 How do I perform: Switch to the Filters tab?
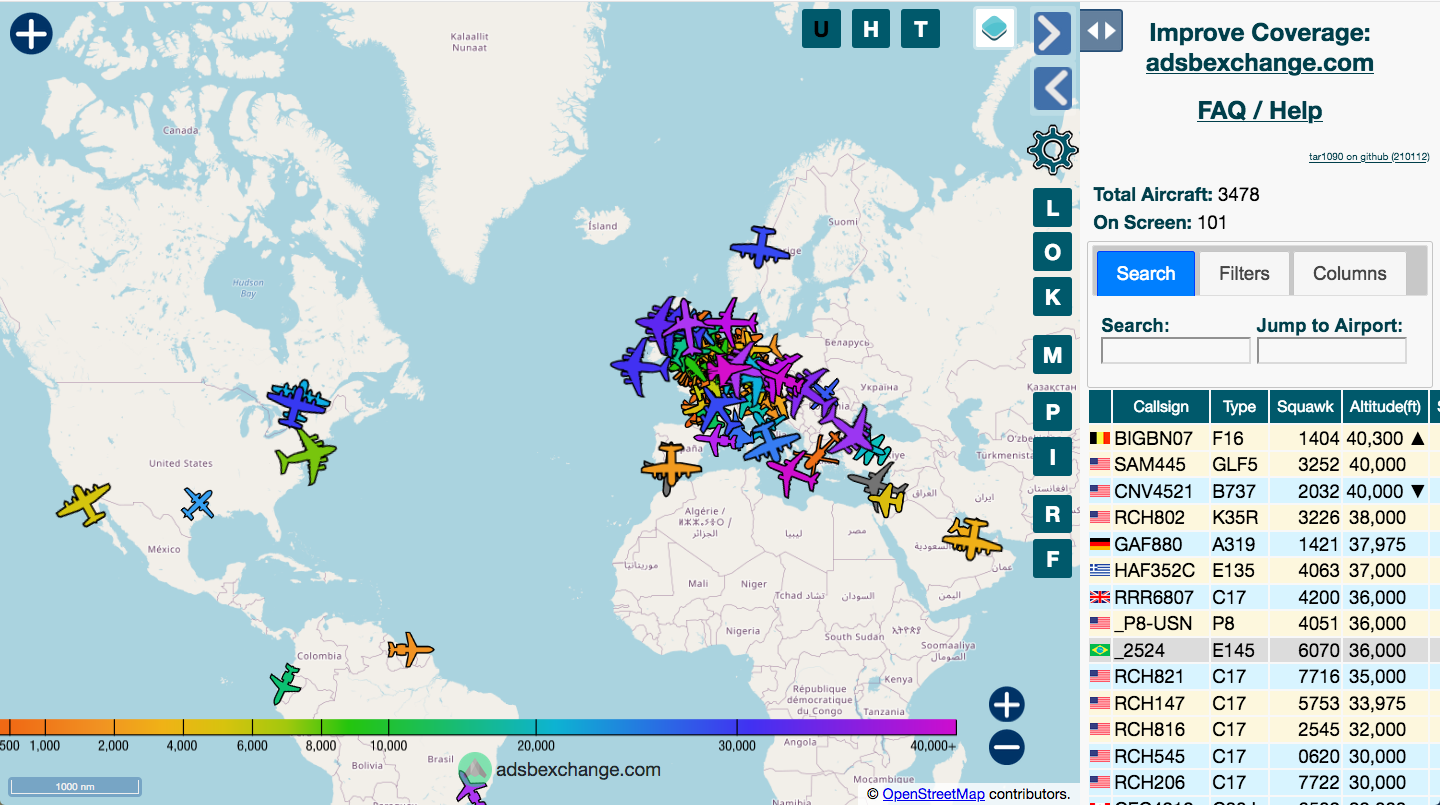pos(1244,273)
